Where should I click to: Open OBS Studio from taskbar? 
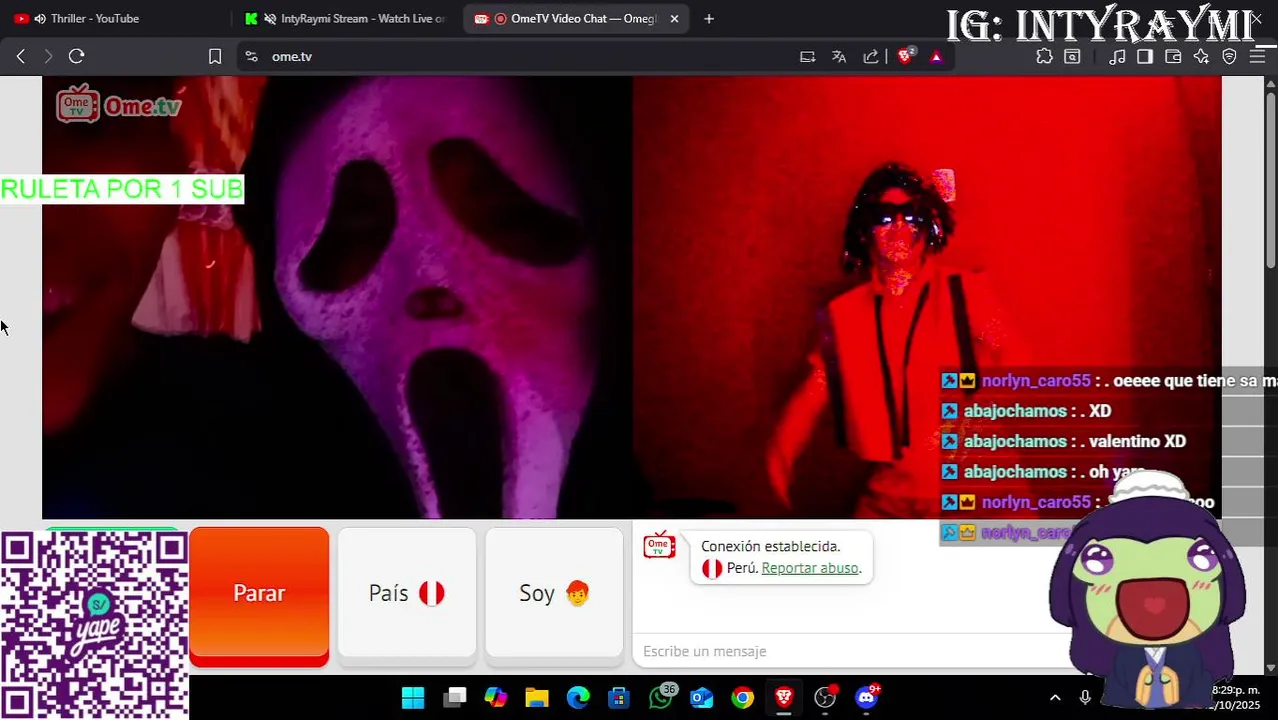[x=825, y=698]
